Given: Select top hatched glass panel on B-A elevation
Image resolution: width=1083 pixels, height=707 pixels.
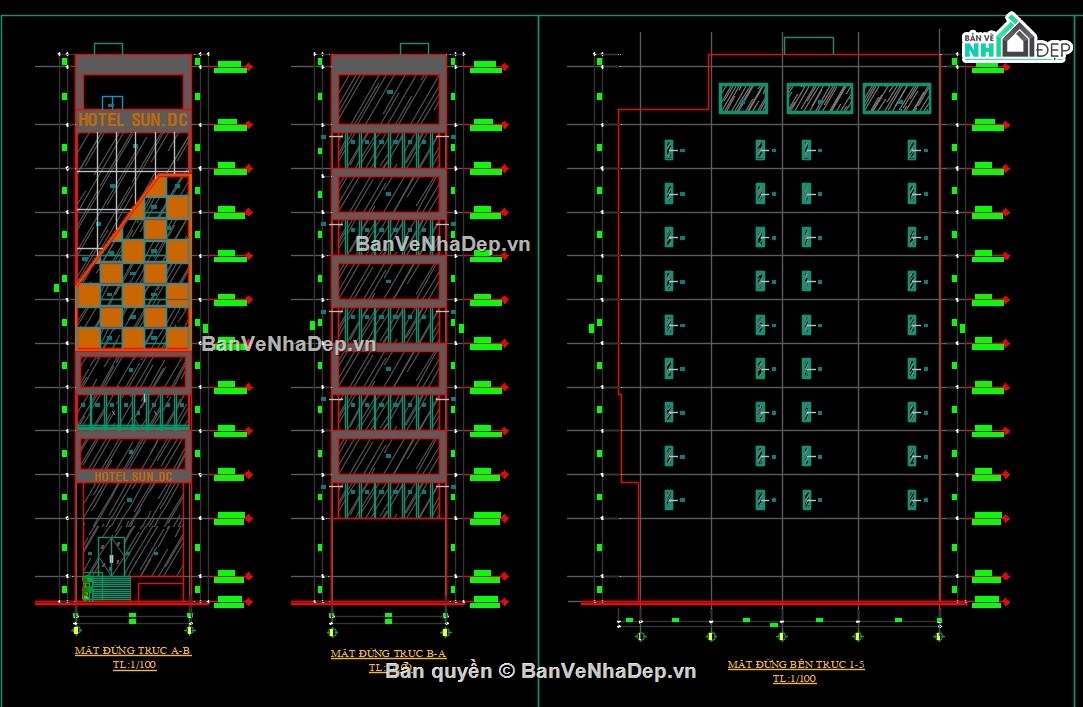Looking at the screenshot, I should pos(389,99).
